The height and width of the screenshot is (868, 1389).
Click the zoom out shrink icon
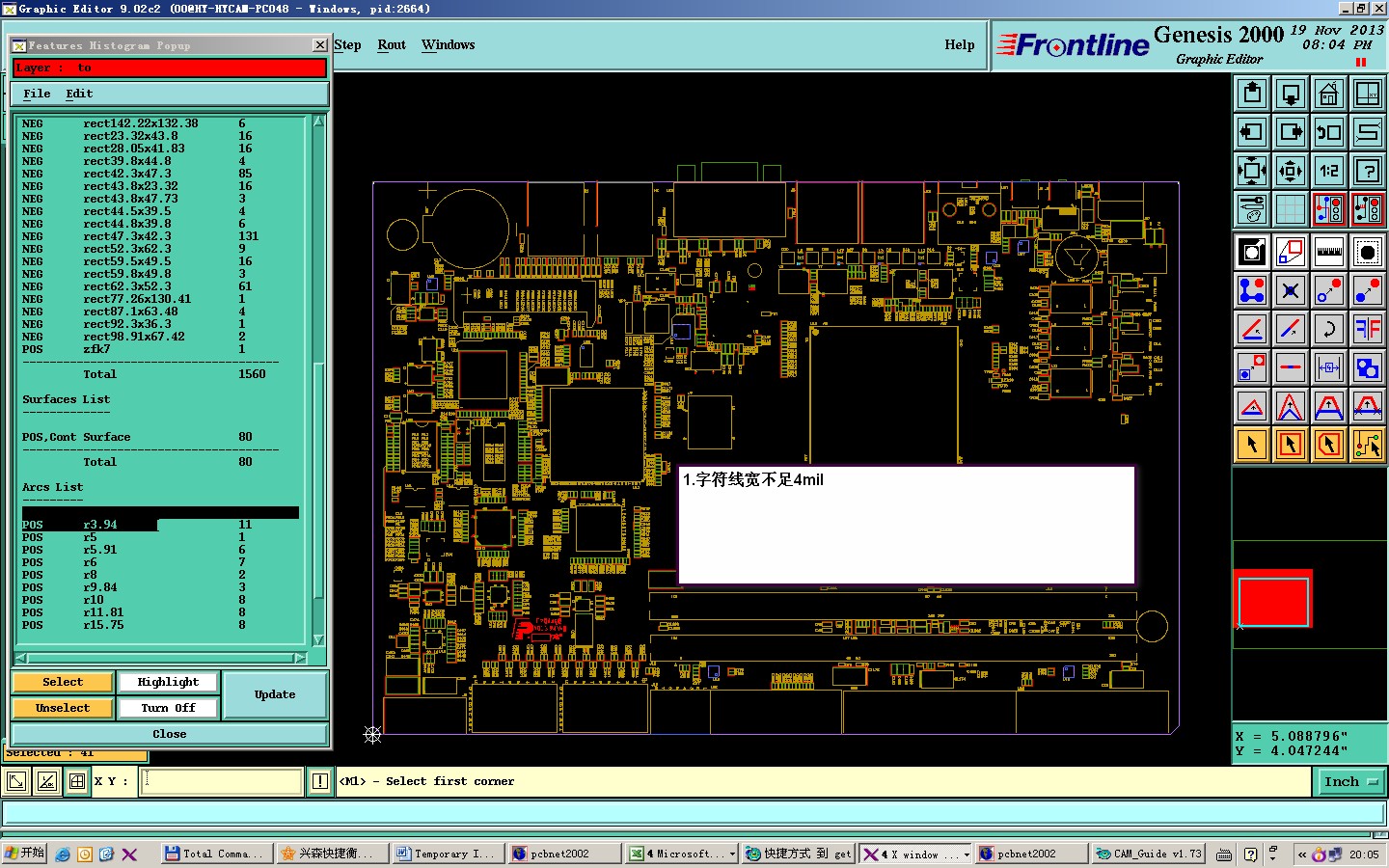1291,171
